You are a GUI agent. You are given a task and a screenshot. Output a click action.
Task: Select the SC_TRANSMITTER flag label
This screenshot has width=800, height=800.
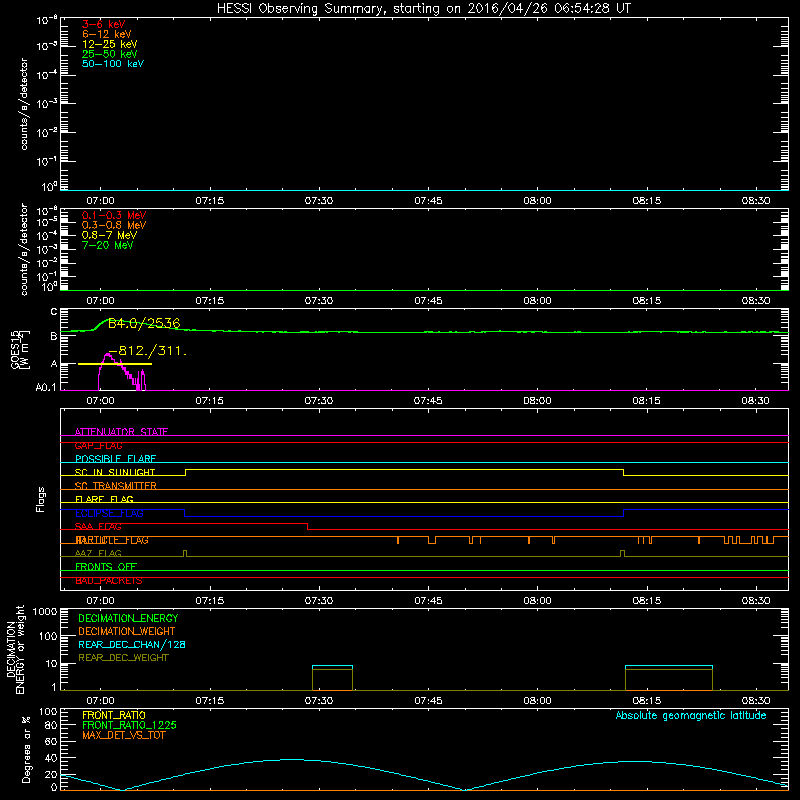click(x=116, y=486)
